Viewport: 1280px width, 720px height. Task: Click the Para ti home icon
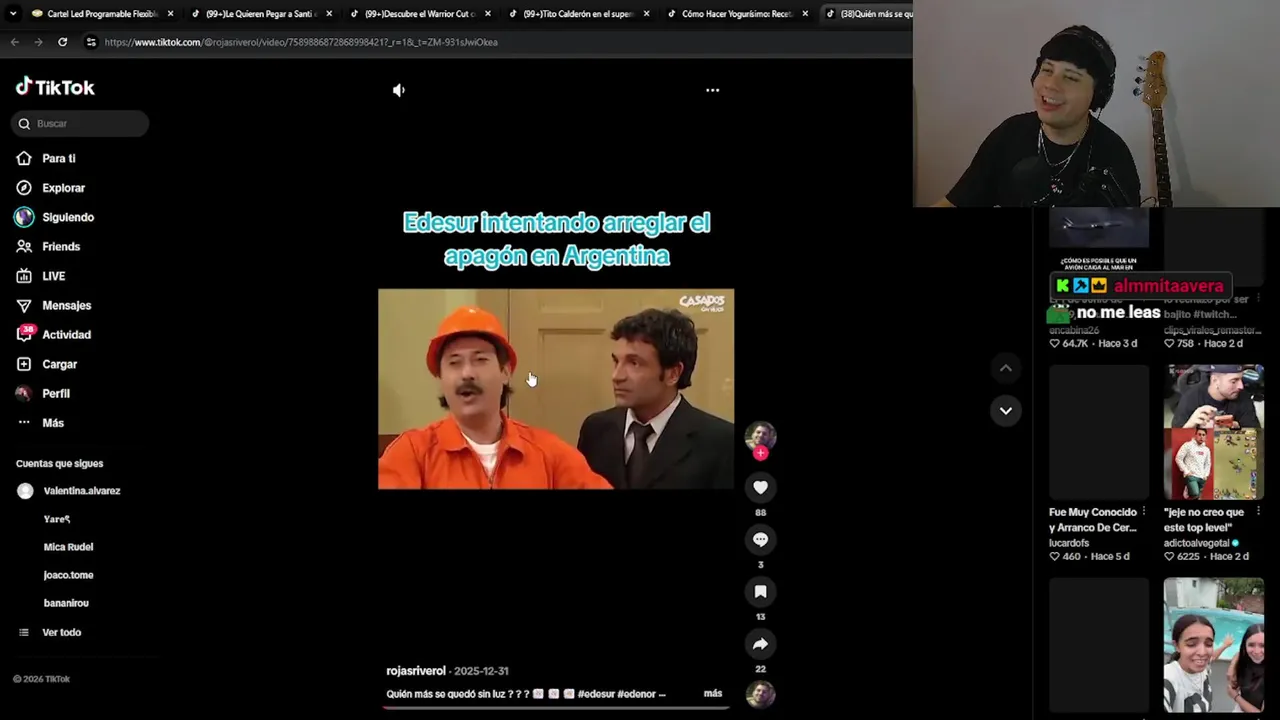24,159
